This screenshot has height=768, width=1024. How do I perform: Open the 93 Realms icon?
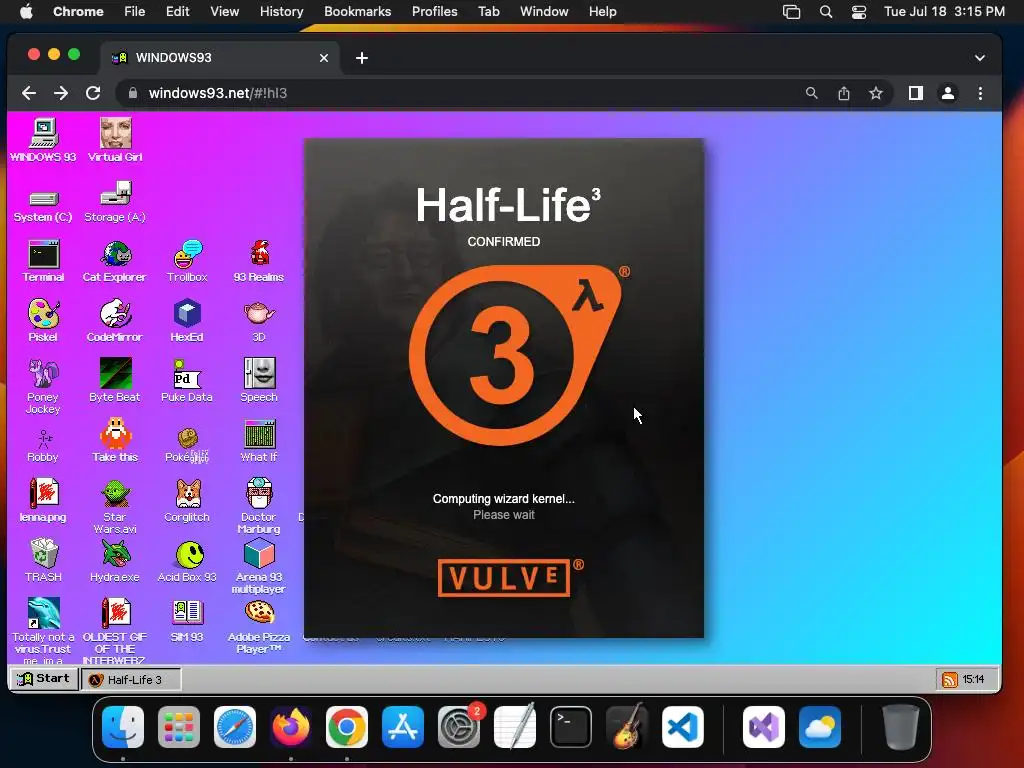click(x=259, y=261)
